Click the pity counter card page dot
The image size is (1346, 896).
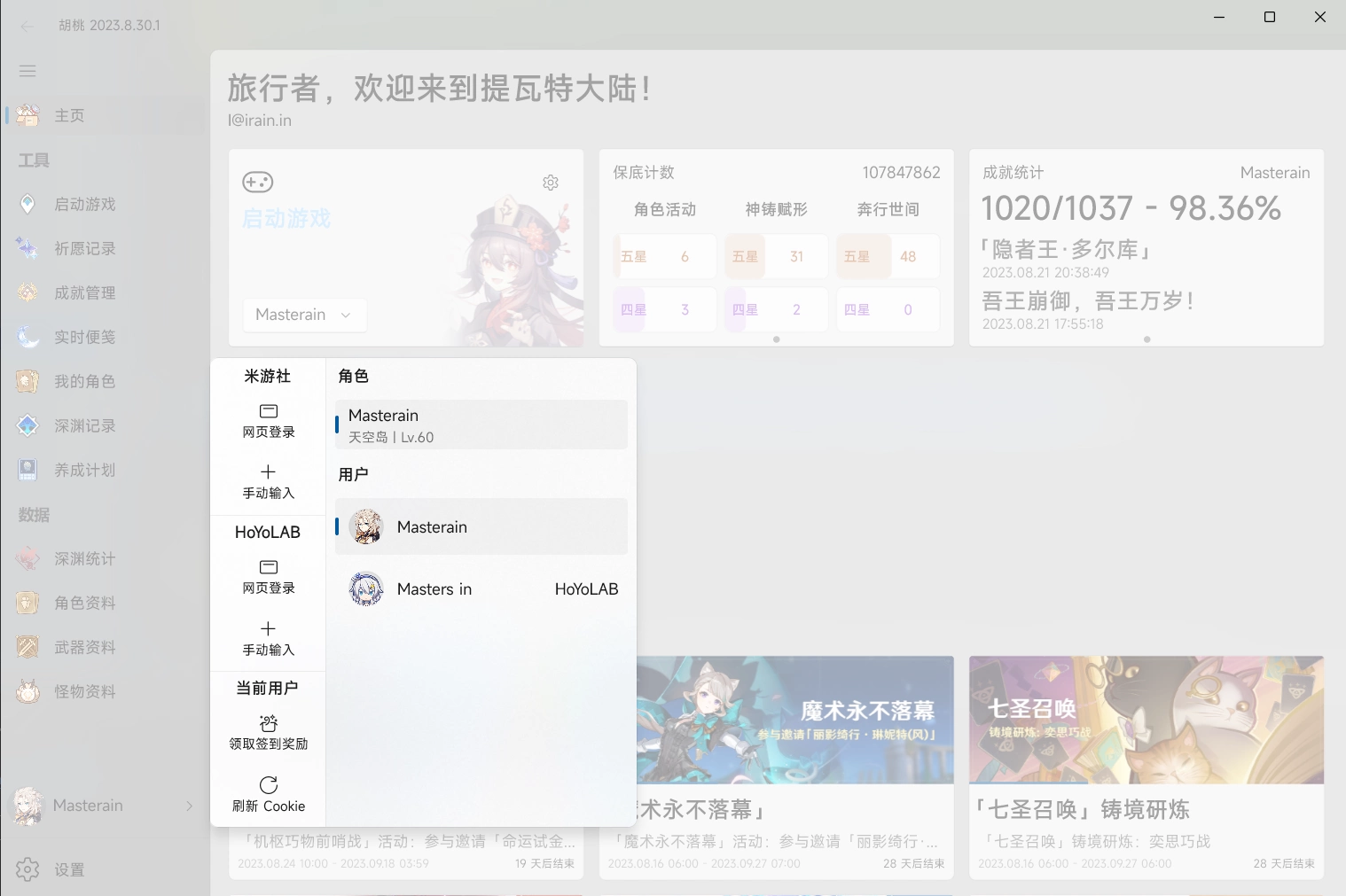pos(777,339)
